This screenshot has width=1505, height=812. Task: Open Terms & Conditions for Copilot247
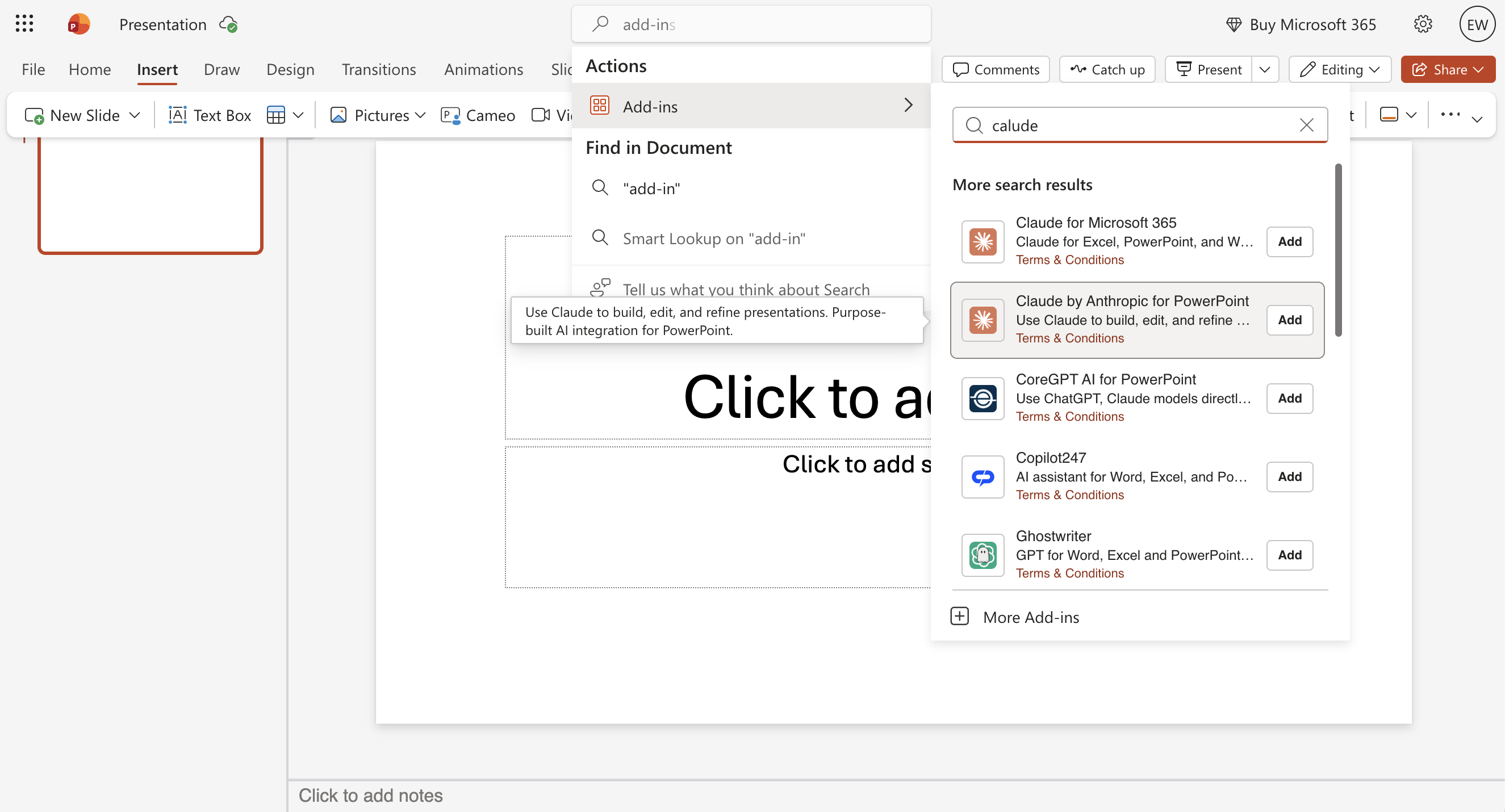point(1069,495)
